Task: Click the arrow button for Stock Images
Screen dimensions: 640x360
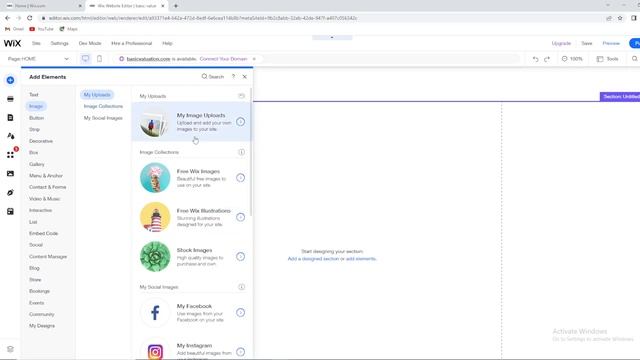Action: (x=240, y=256)
